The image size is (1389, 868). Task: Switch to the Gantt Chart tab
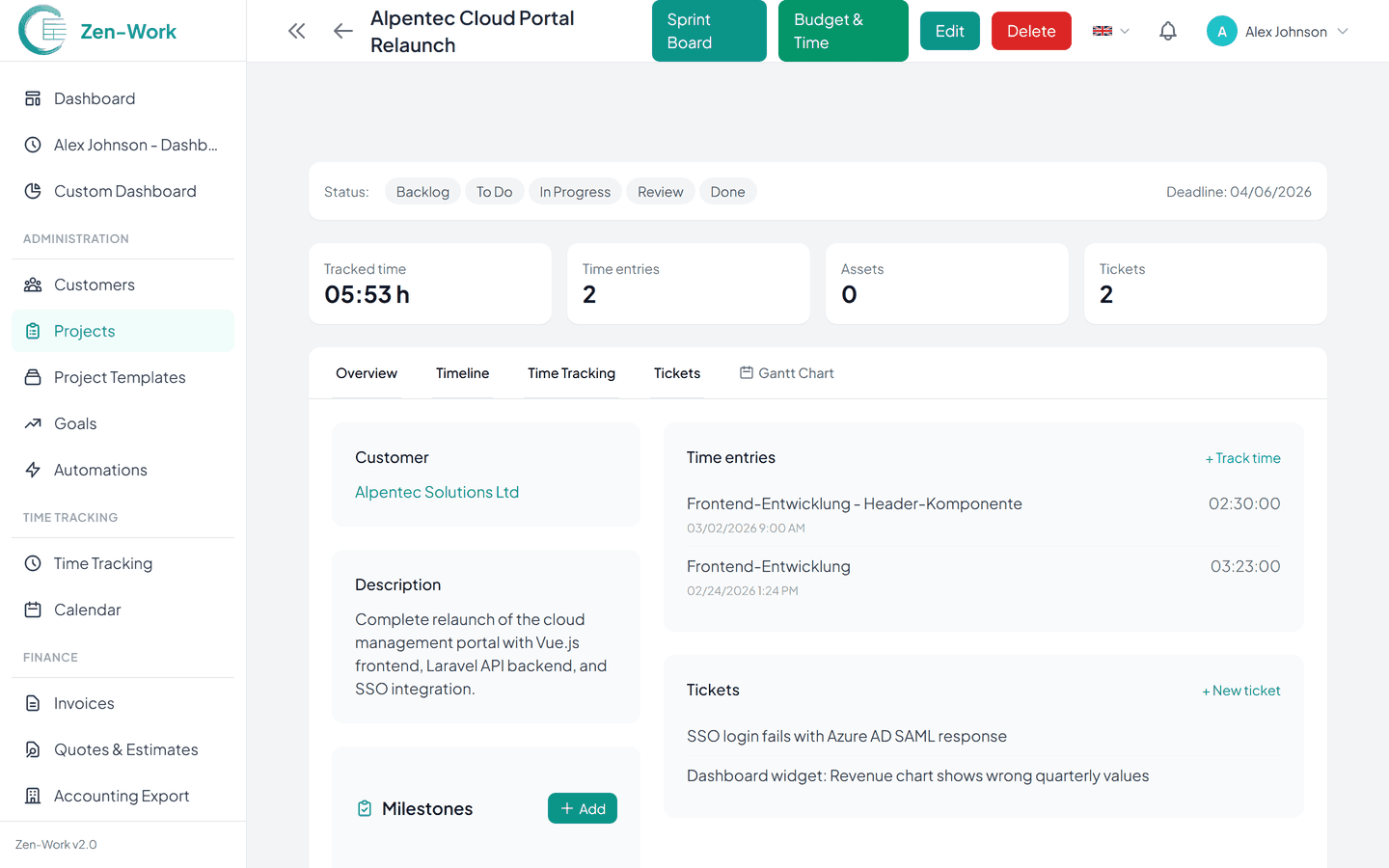point(786,373)
